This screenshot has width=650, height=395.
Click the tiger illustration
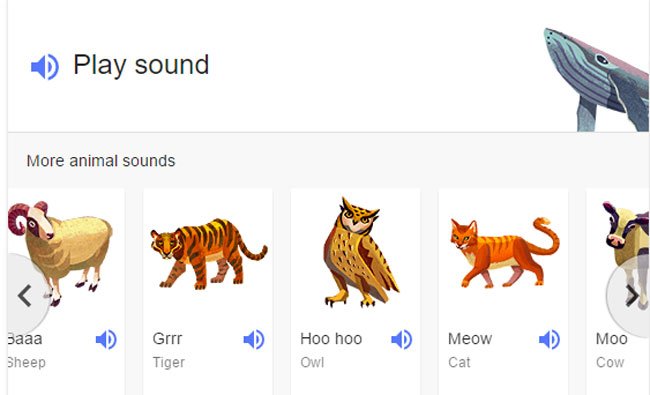(x=209, y=254)
